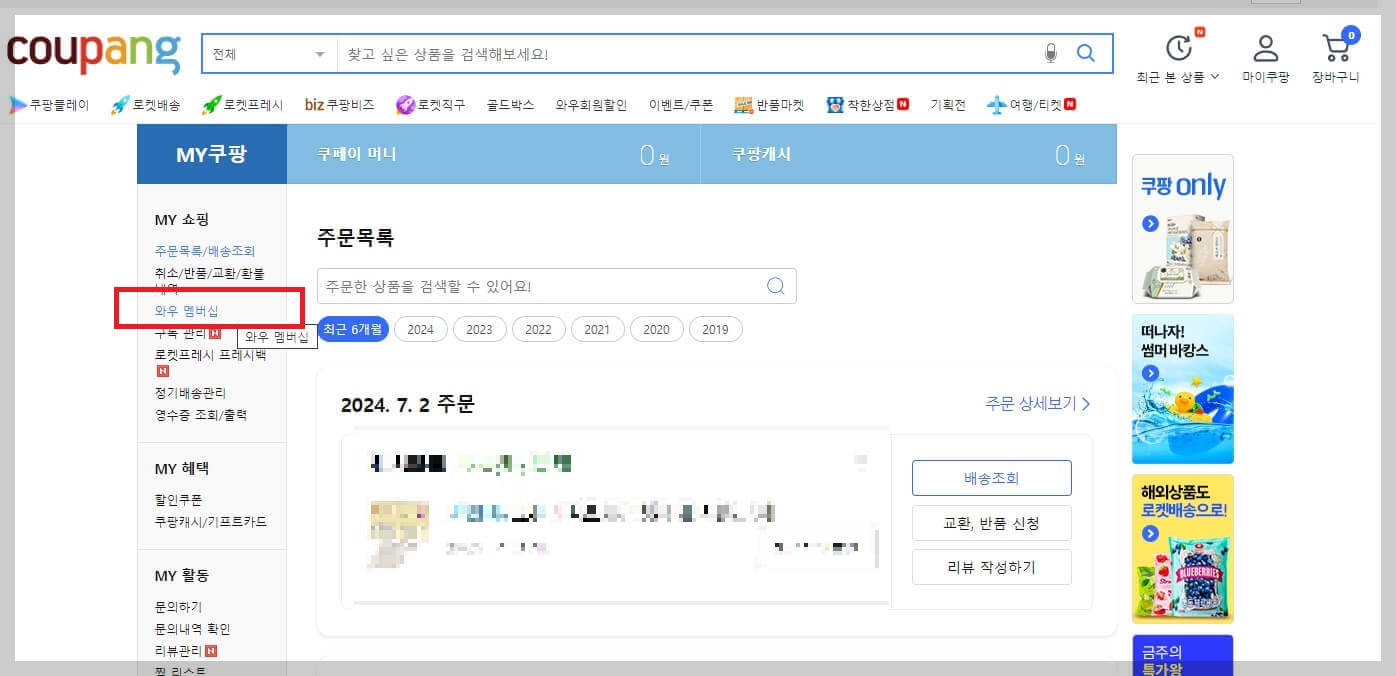The width and height of the screenshot is (1396, 676).
Task: Open 쿠페이 머니 balance panel
Action: point(493,154)
